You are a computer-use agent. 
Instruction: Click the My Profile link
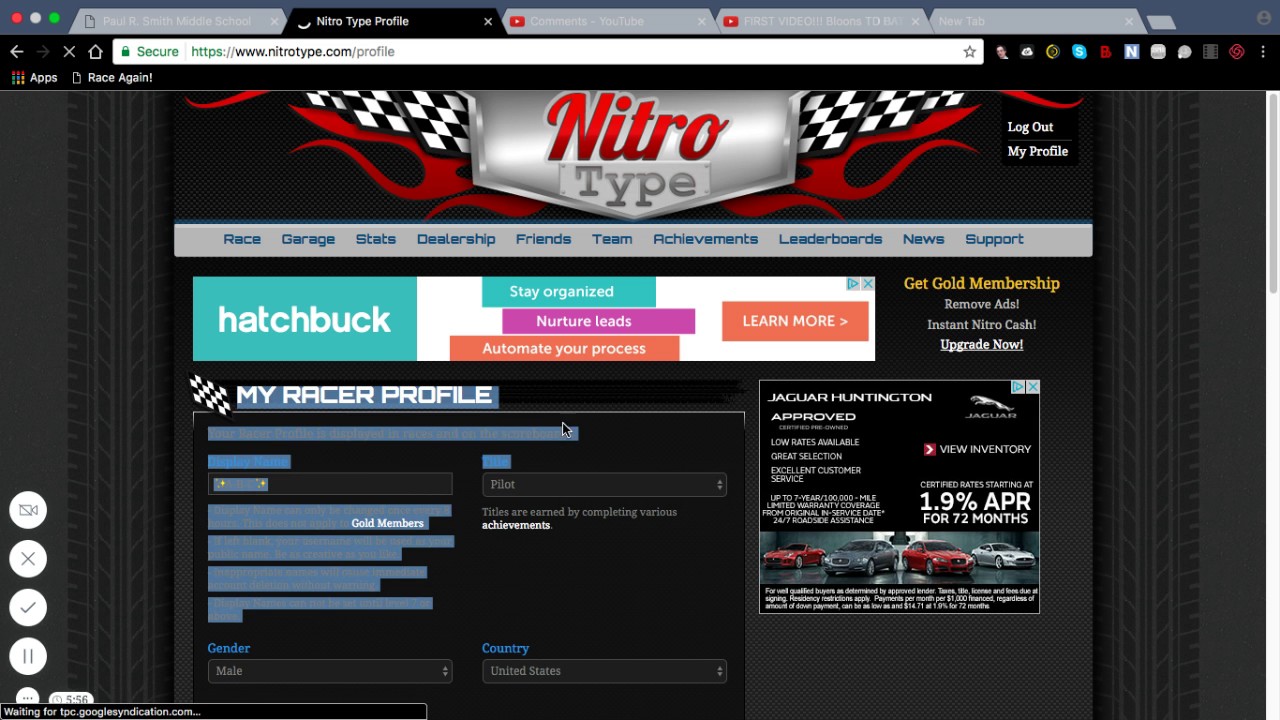[x=1038, y=151]
